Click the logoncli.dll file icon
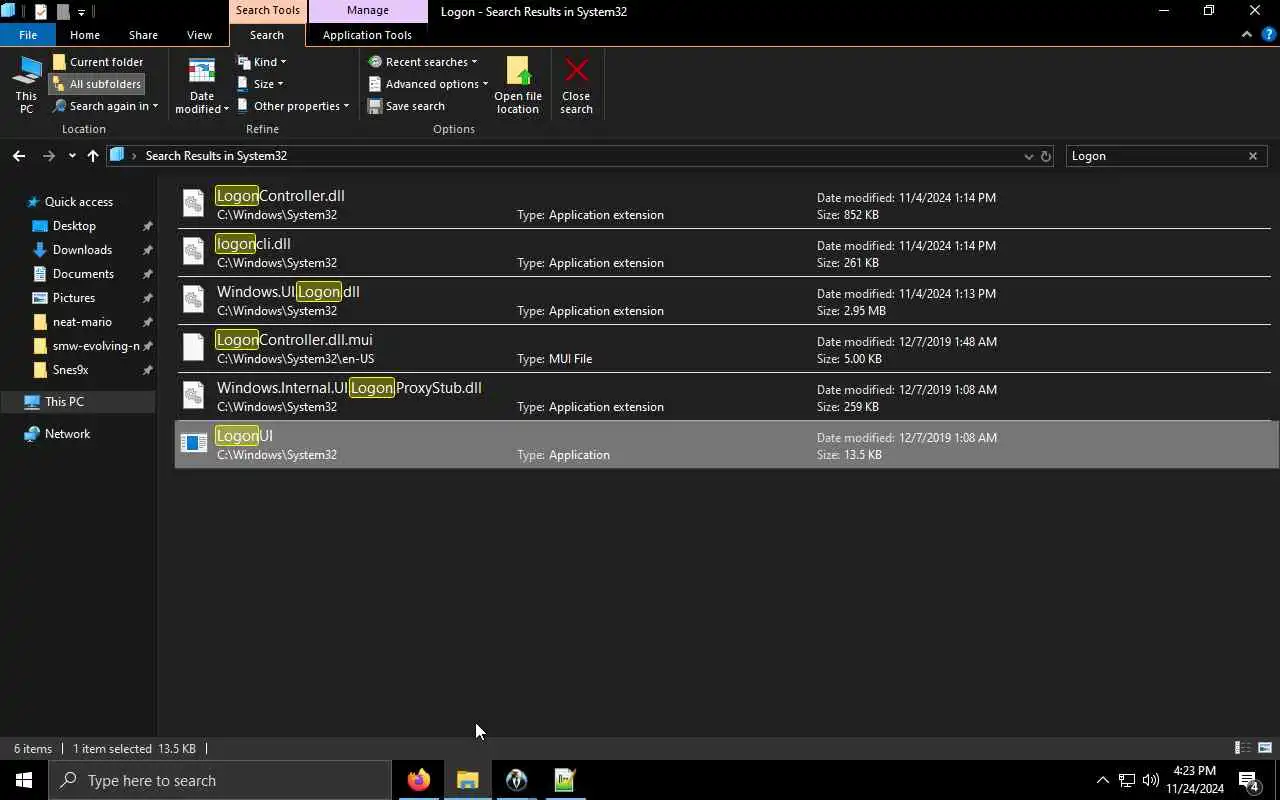This screenshot has width=1280, height=800. point(194,252)
